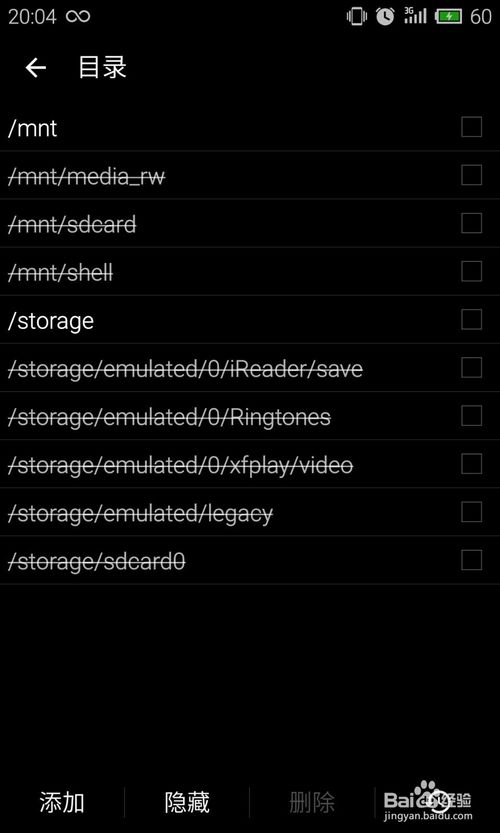500x833 pixels.
Task: Tap the back arrow icon
Action: [36, 68]
